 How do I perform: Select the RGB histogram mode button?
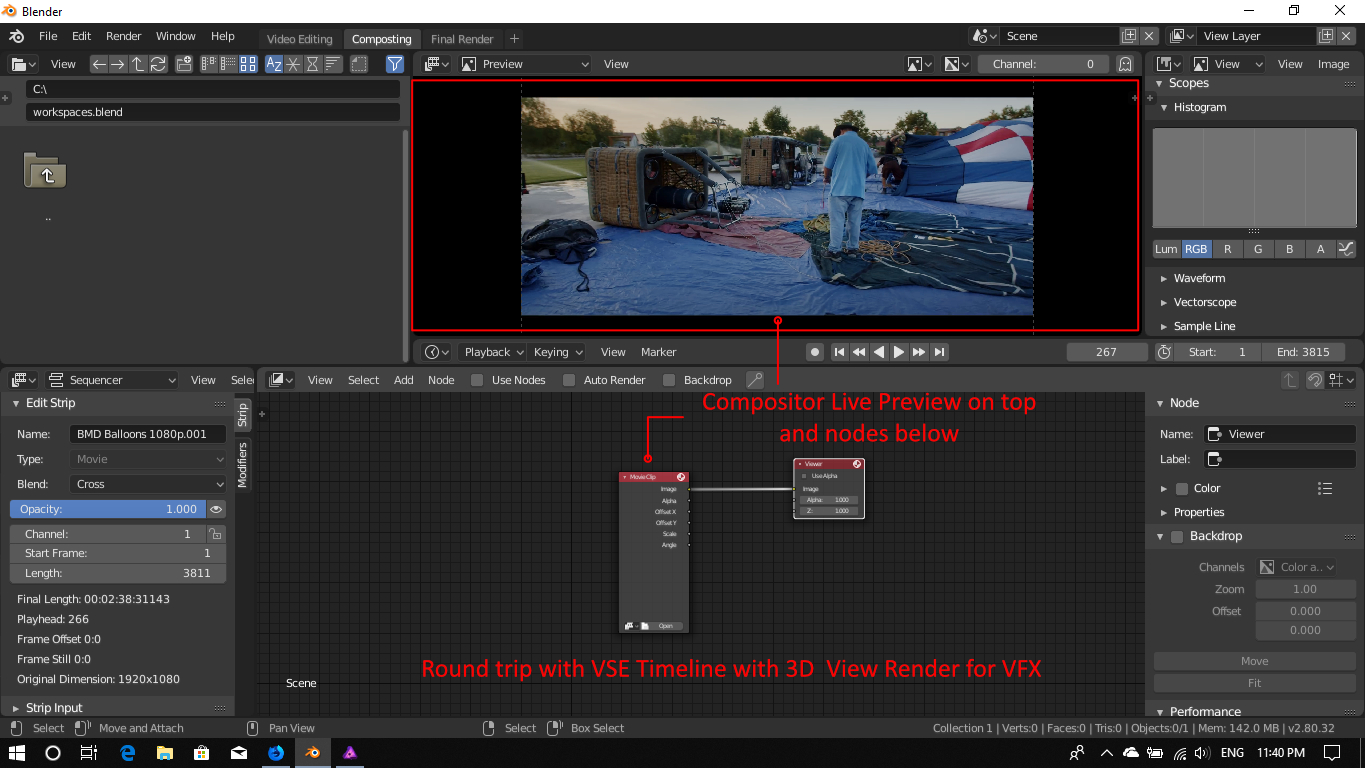(x=1196, y=249)
